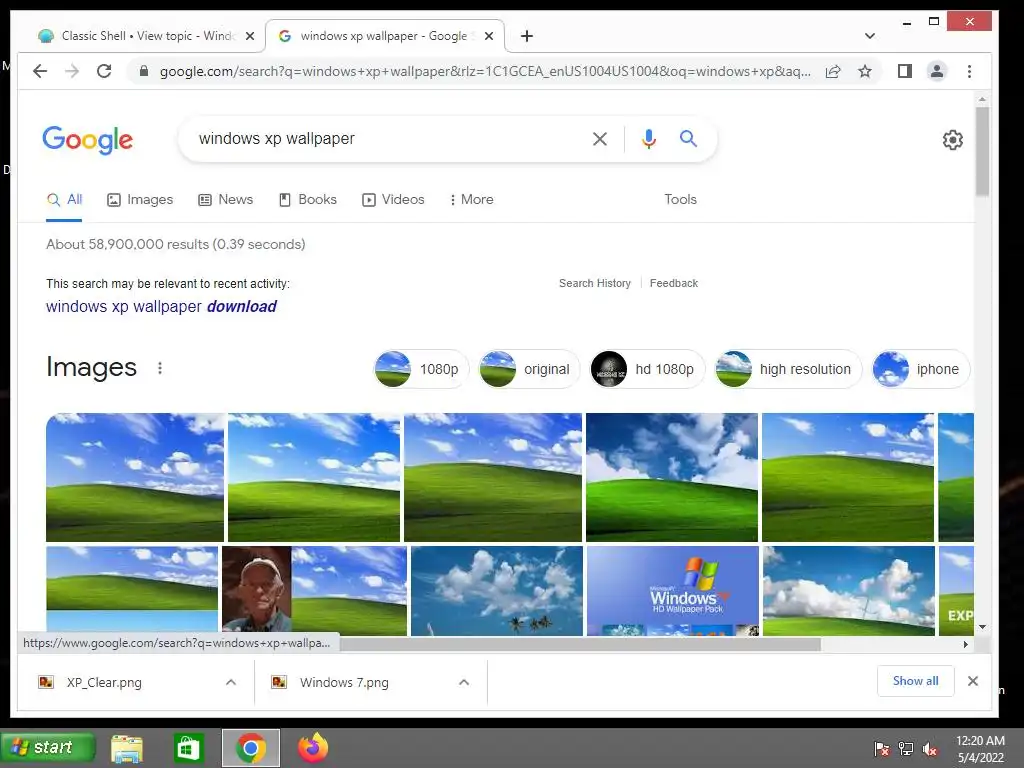
Task: Expand options for Windows 7.png download
Action: tap(464, 682)
